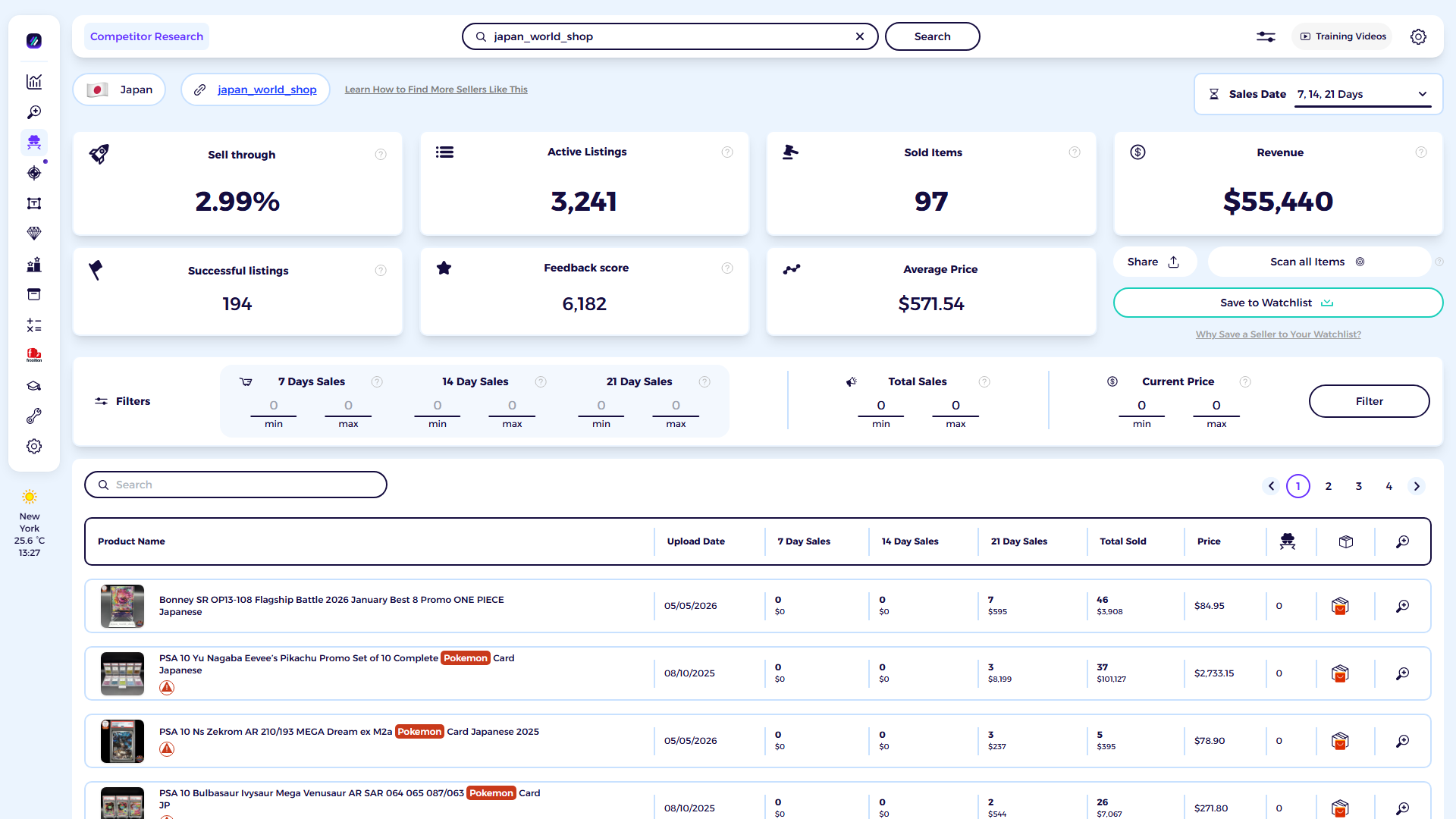Click Save to Watchlist

point(1278,303)
